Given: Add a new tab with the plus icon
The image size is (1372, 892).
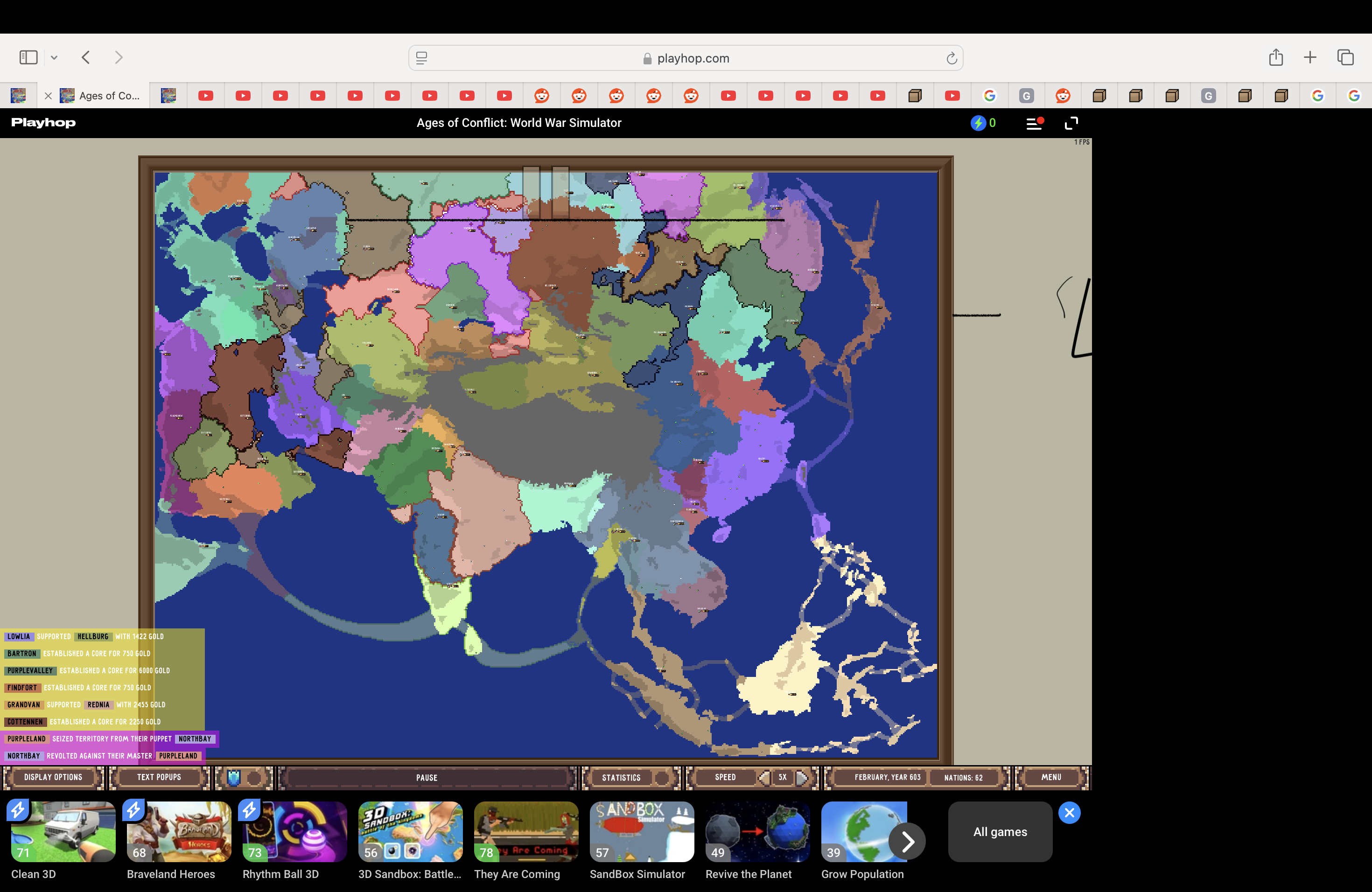Looking at the screenshot, I should [x=1310, y=57].
